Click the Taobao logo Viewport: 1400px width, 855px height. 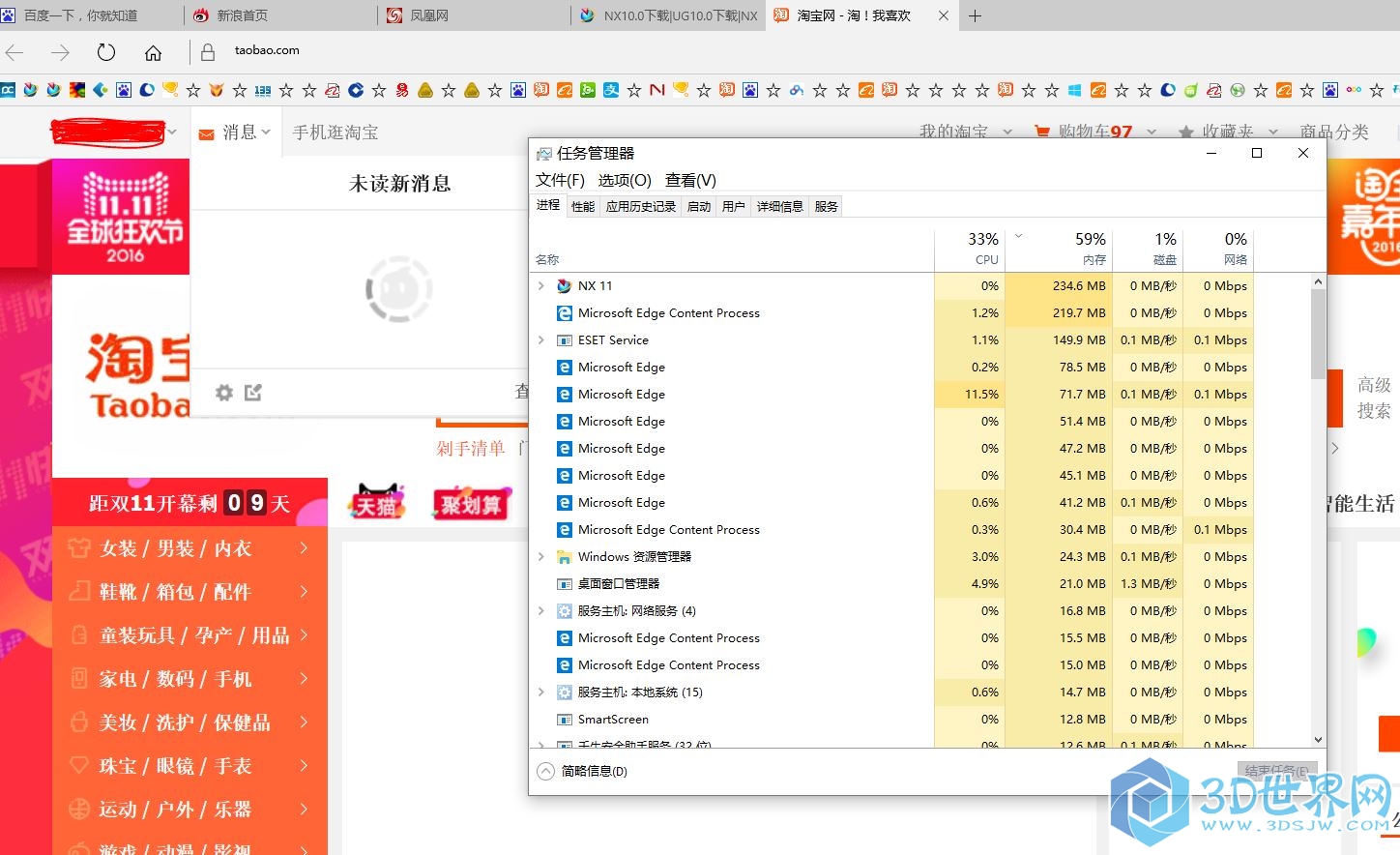[138, 375]
